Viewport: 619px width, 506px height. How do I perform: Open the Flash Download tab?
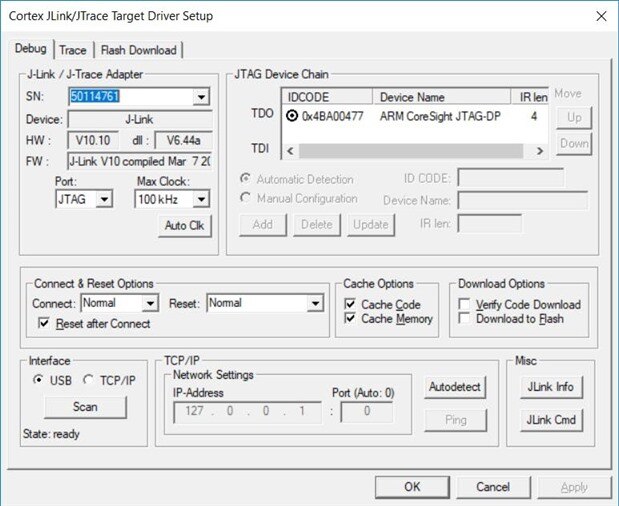[x=139, y=50]
